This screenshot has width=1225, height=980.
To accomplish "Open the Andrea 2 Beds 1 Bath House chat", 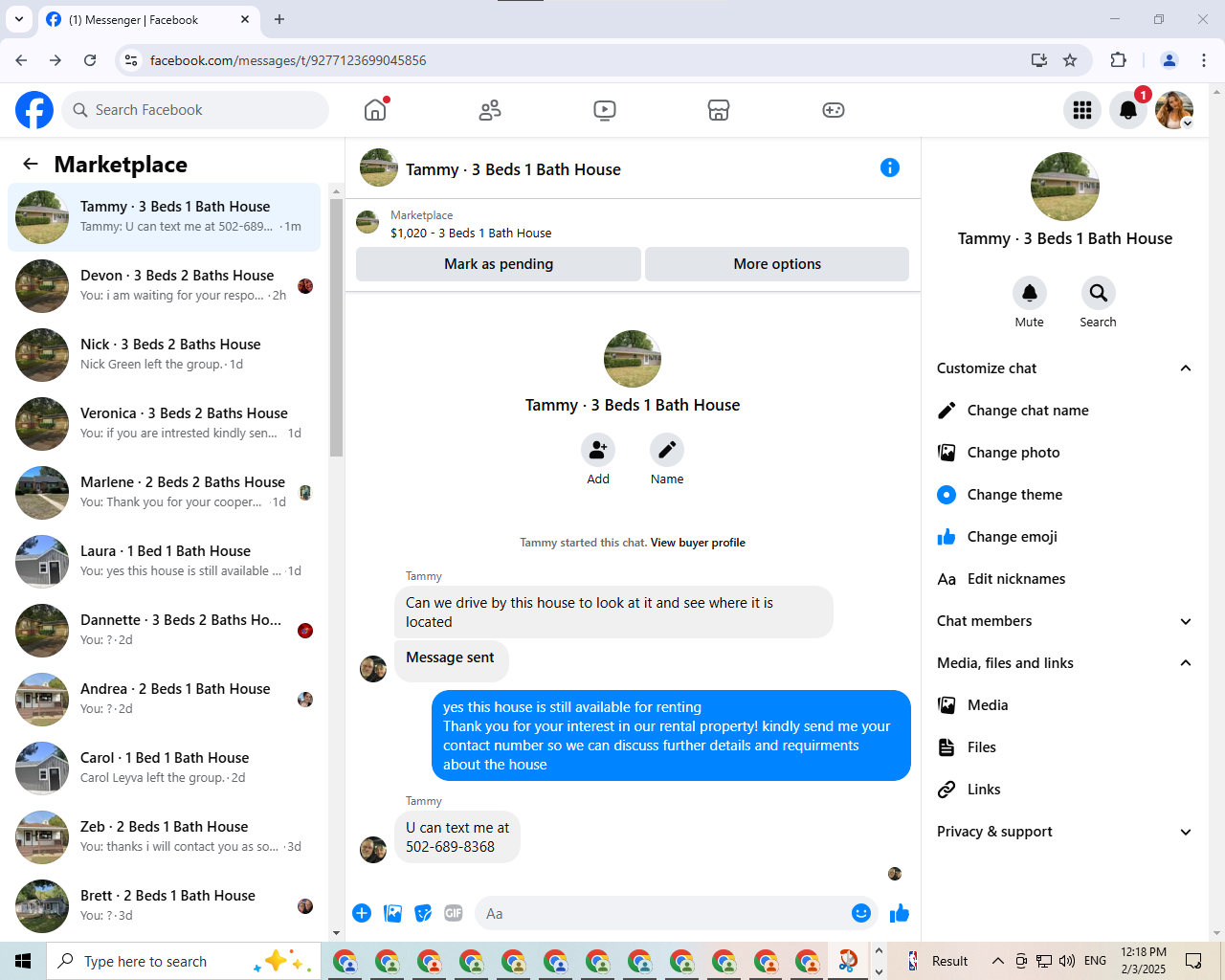I will [164, 700].
